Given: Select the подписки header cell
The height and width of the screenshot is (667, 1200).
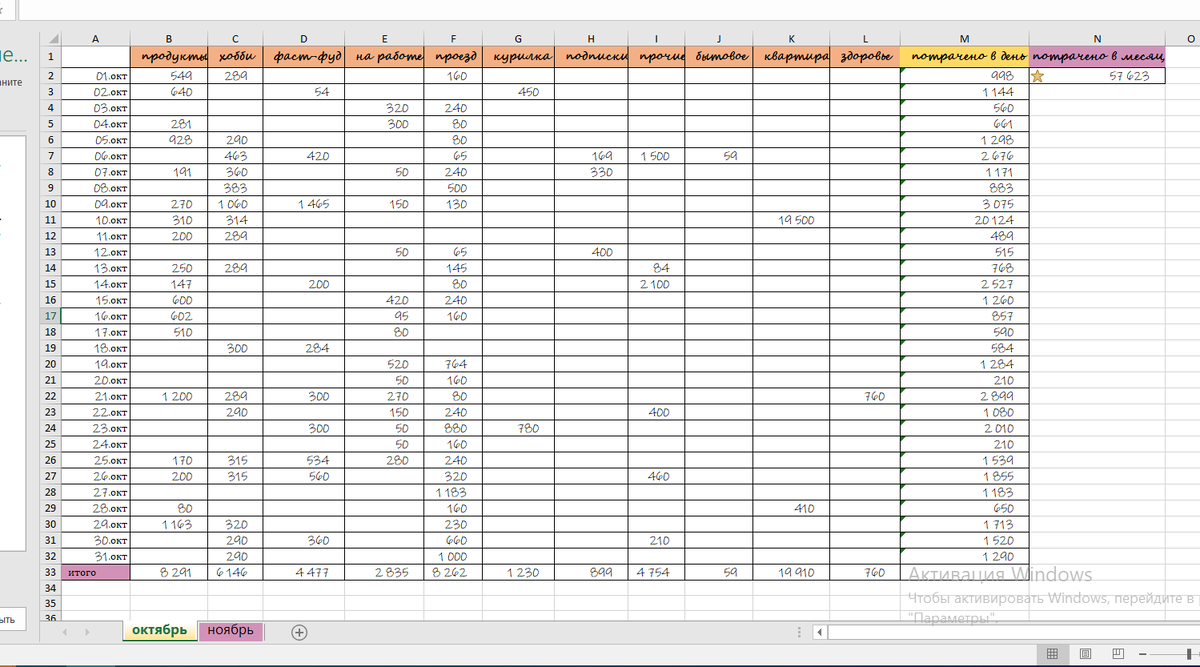Looking at the screenshot, I should coord(591,57).
